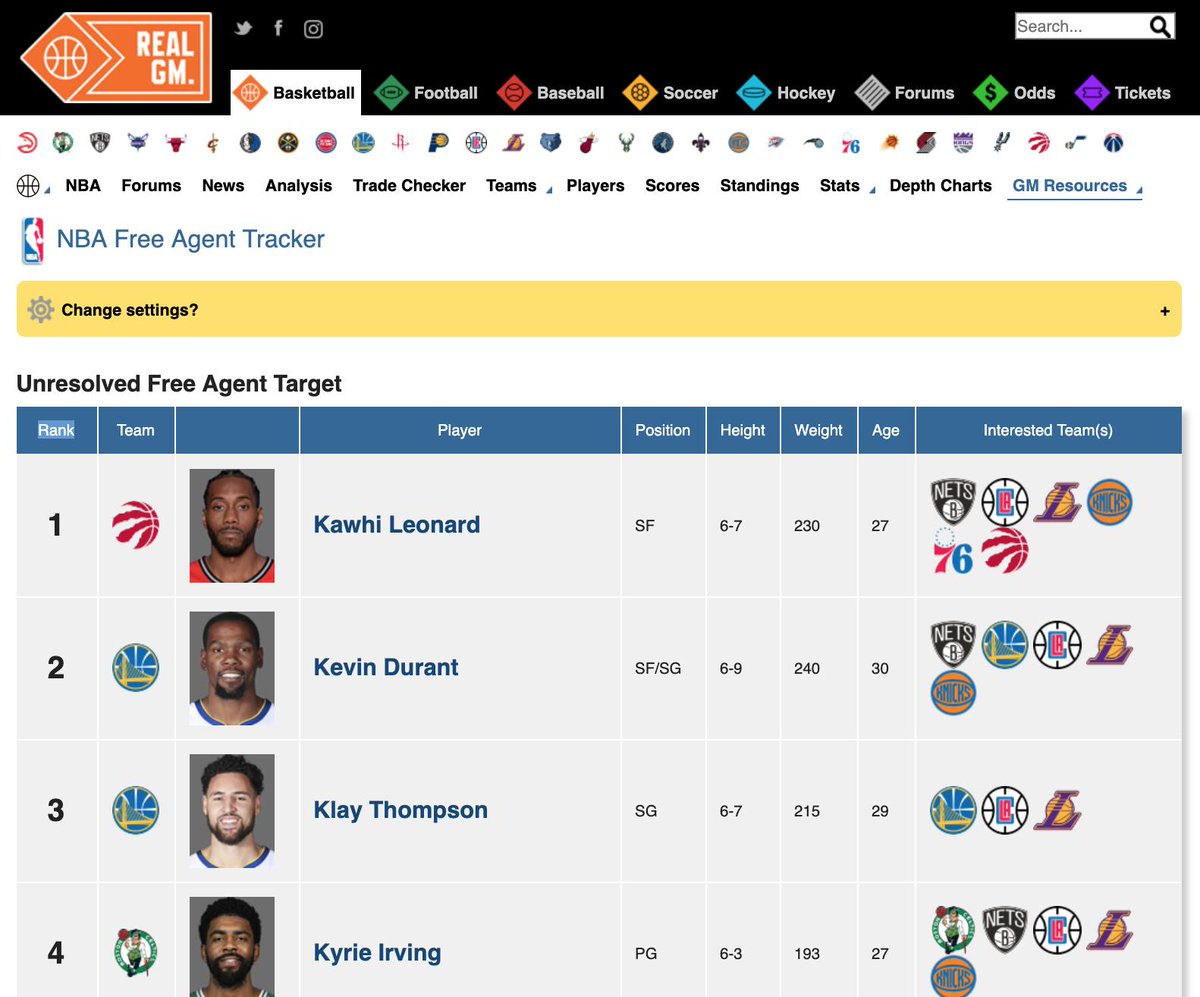Screen dimensions: 1200x997
Task: Open the Players menu item
Action: coord(595,186)
